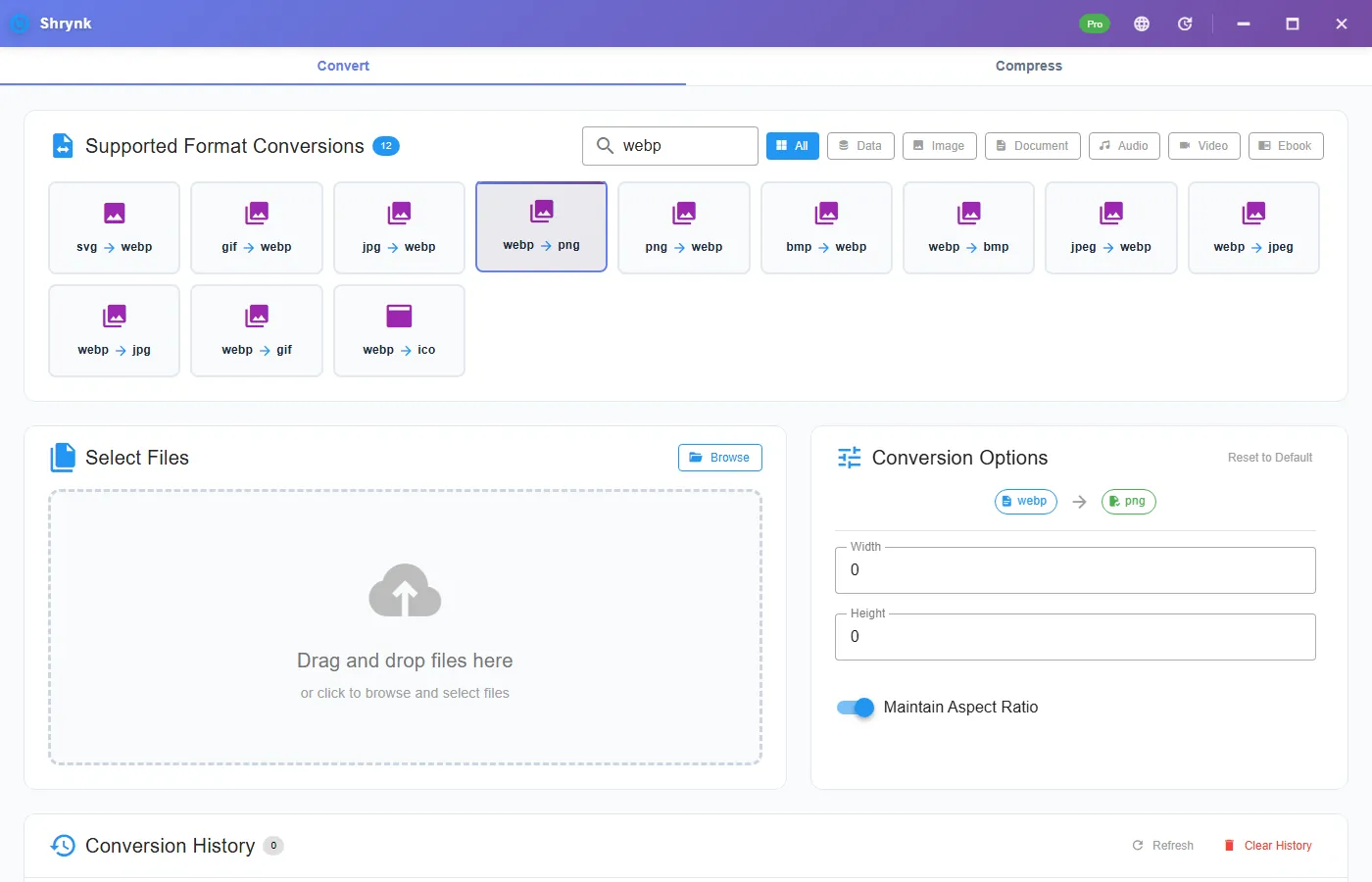Click the png target format chip

click(1129, 502)
